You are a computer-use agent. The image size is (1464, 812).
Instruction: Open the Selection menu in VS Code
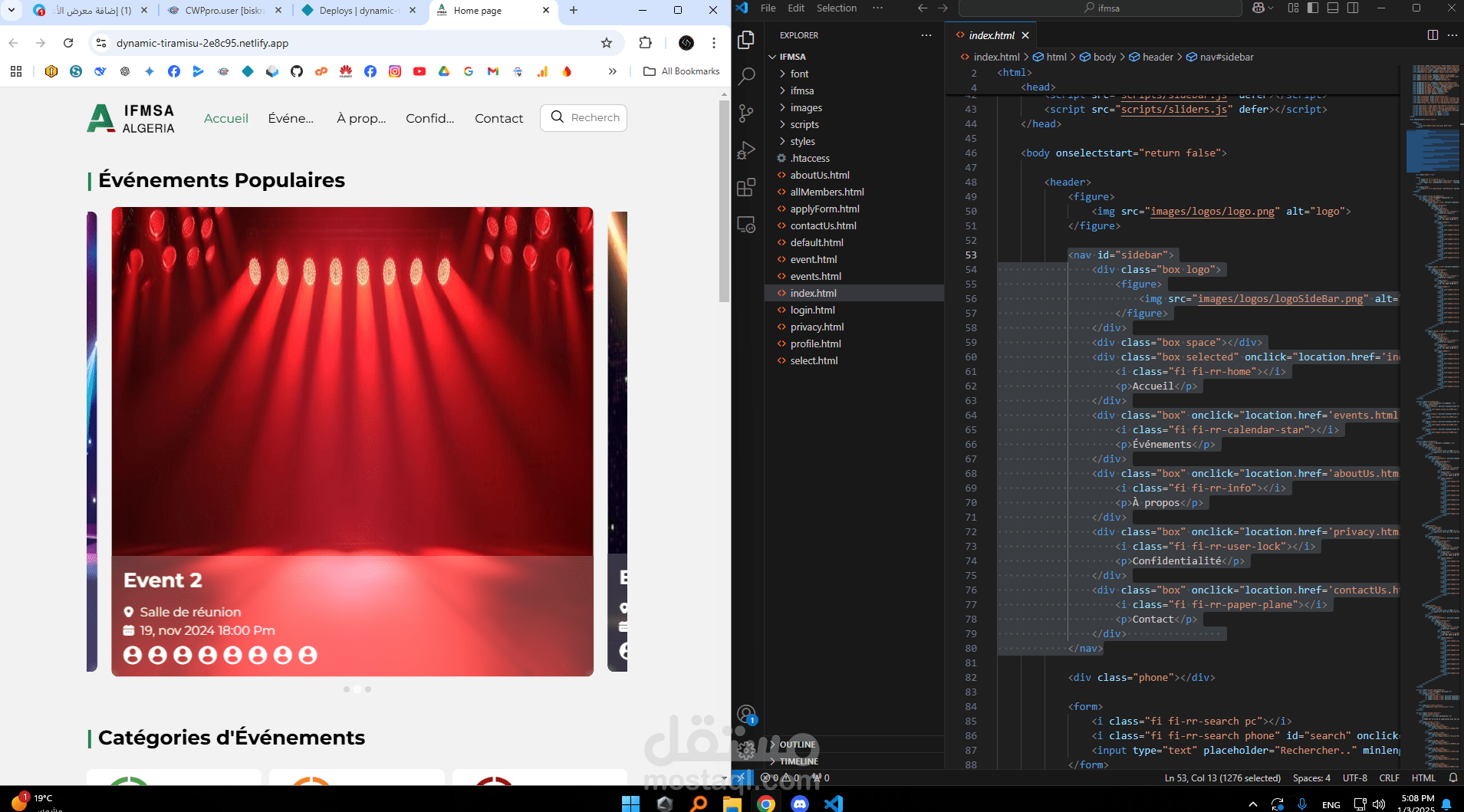click(836, 8)
